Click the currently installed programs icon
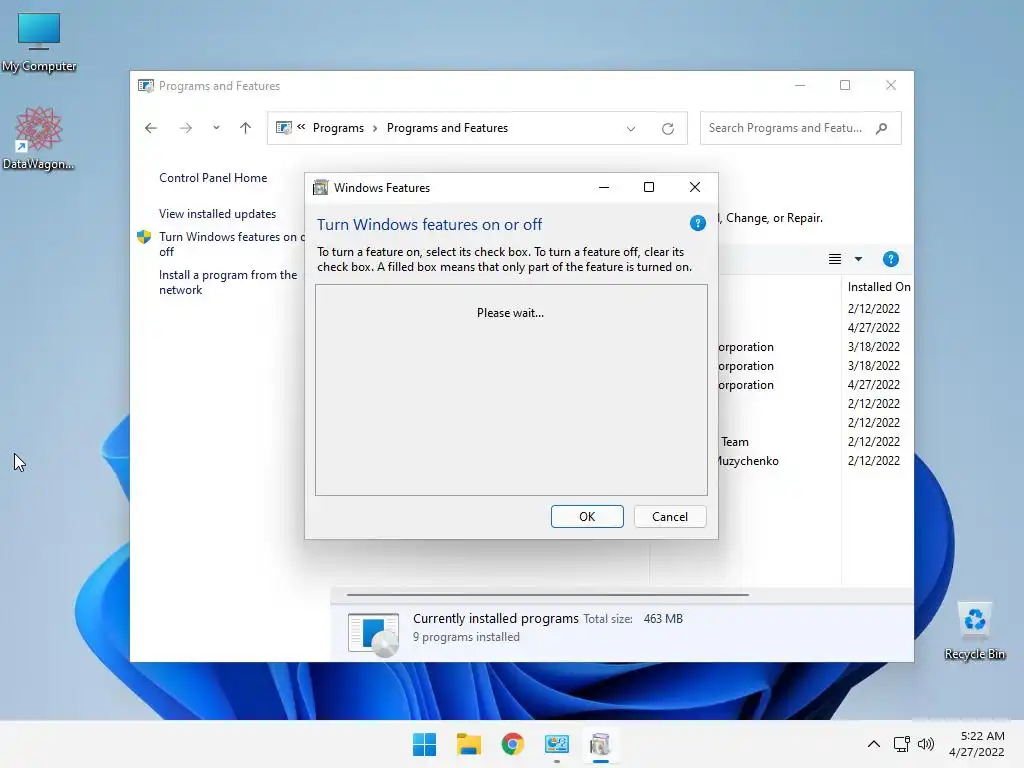This screenshot has height=768, width=1024. pos(373,633)
